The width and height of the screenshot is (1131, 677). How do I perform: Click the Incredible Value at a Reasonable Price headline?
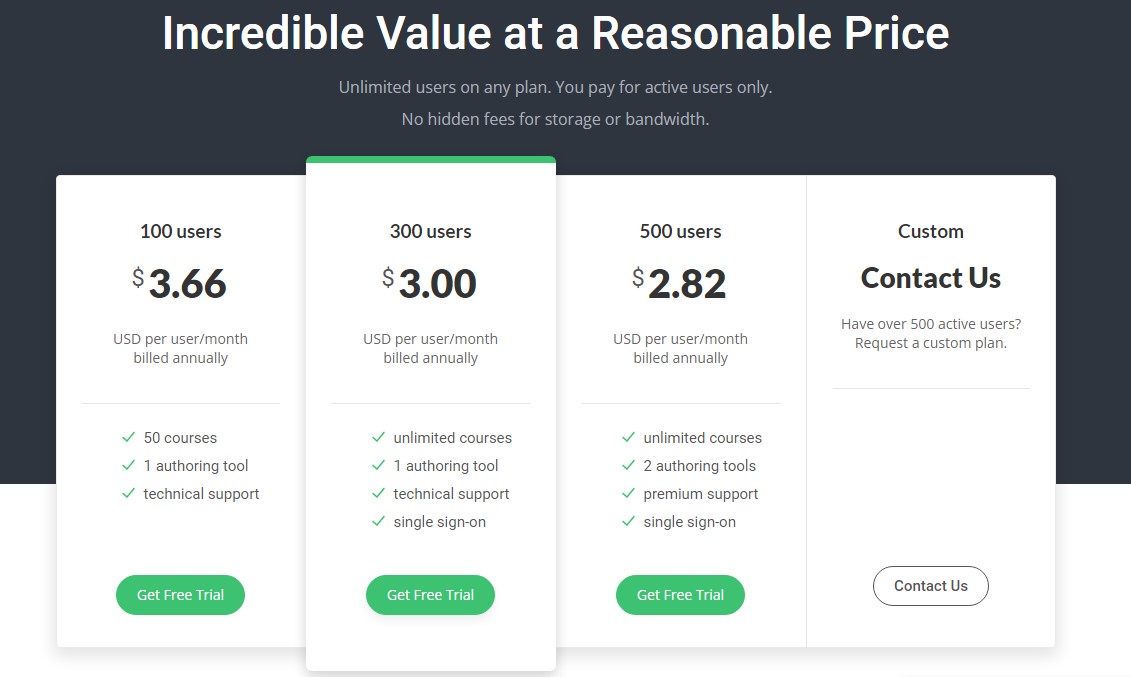coord(555,33)
